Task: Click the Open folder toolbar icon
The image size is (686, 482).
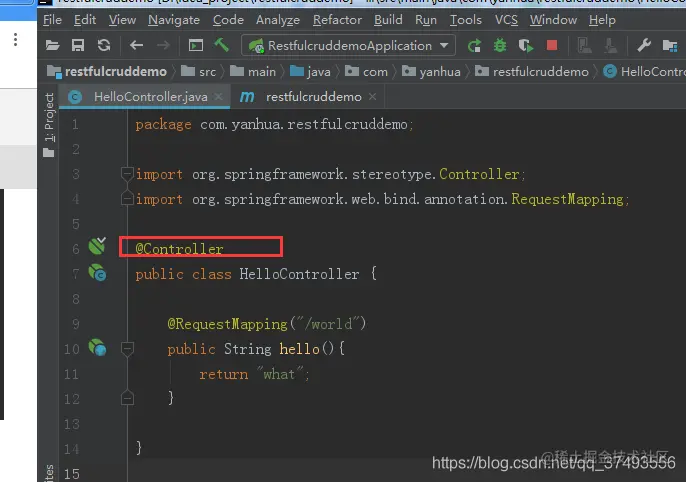Action: 52,45
